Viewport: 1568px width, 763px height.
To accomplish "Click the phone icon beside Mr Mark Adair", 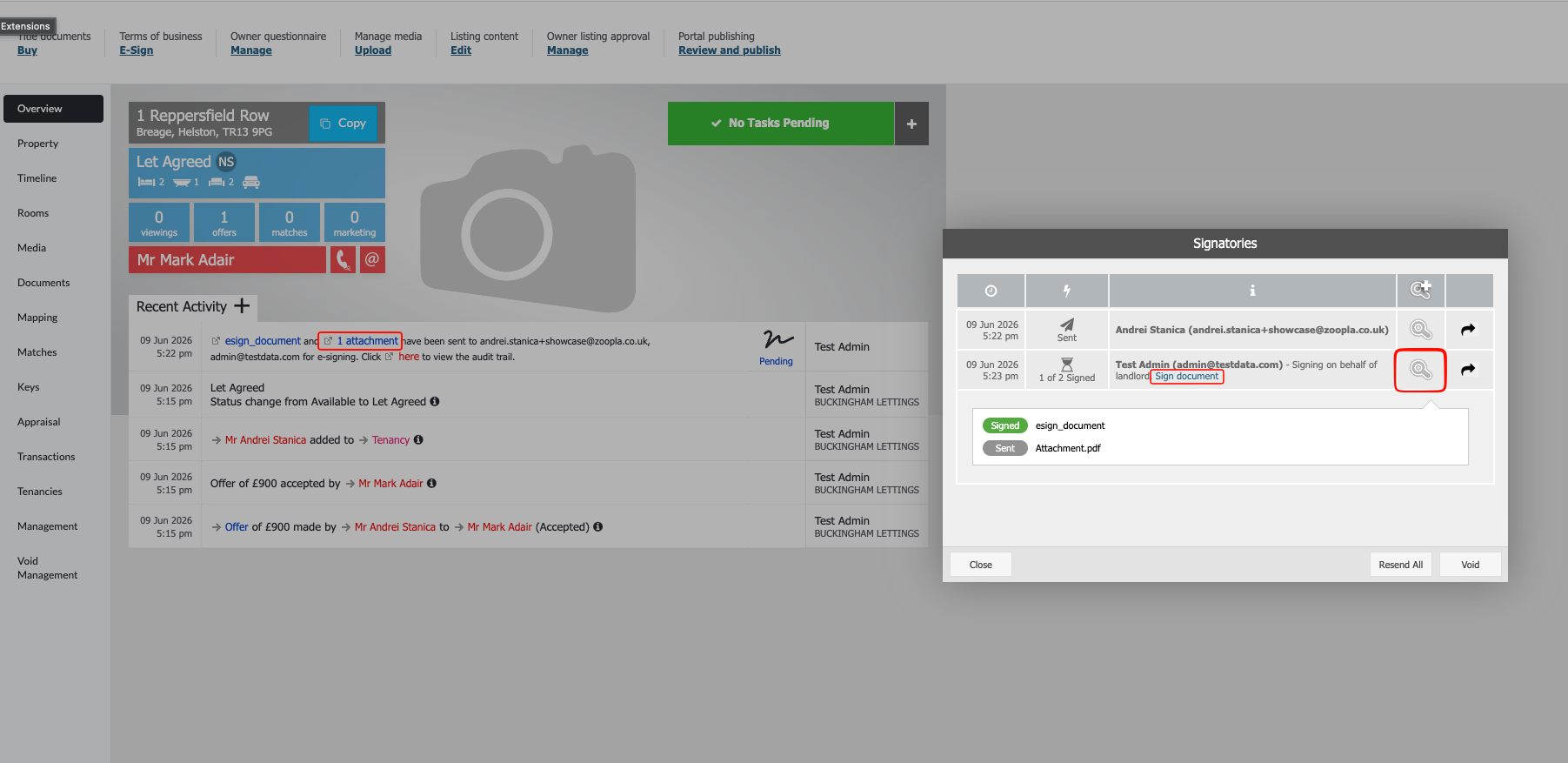I will [x=343, y=259].
